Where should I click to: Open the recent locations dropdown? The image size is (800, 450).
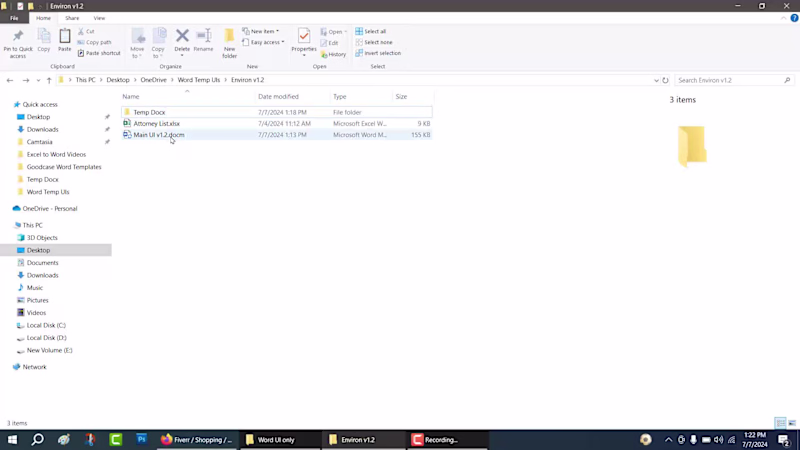(x=38, y=80)
